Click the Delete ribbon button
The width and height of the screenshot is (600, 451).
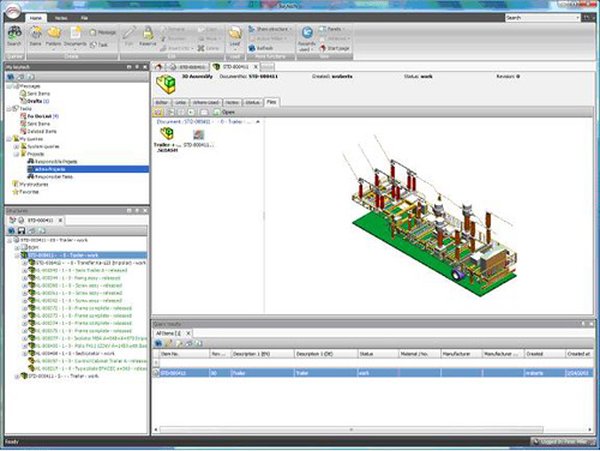click(x=209, y=48)
